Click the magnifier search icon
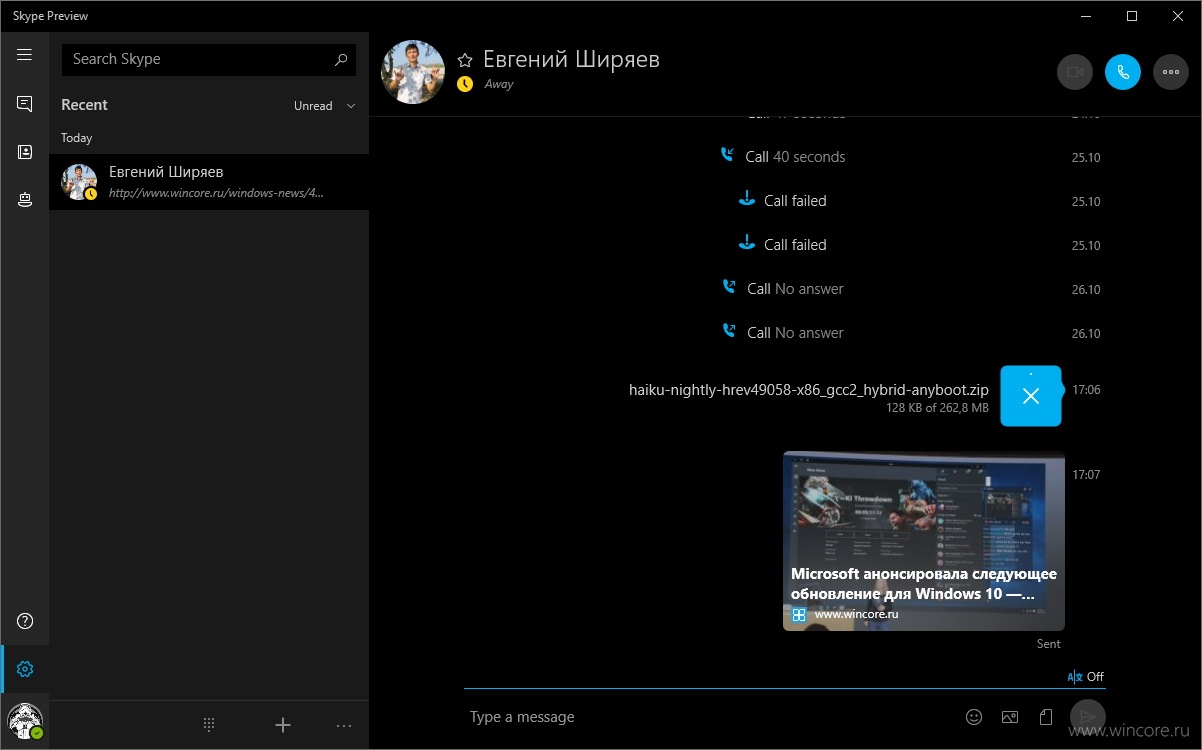The image size is (1202, 750). [341, 59]
